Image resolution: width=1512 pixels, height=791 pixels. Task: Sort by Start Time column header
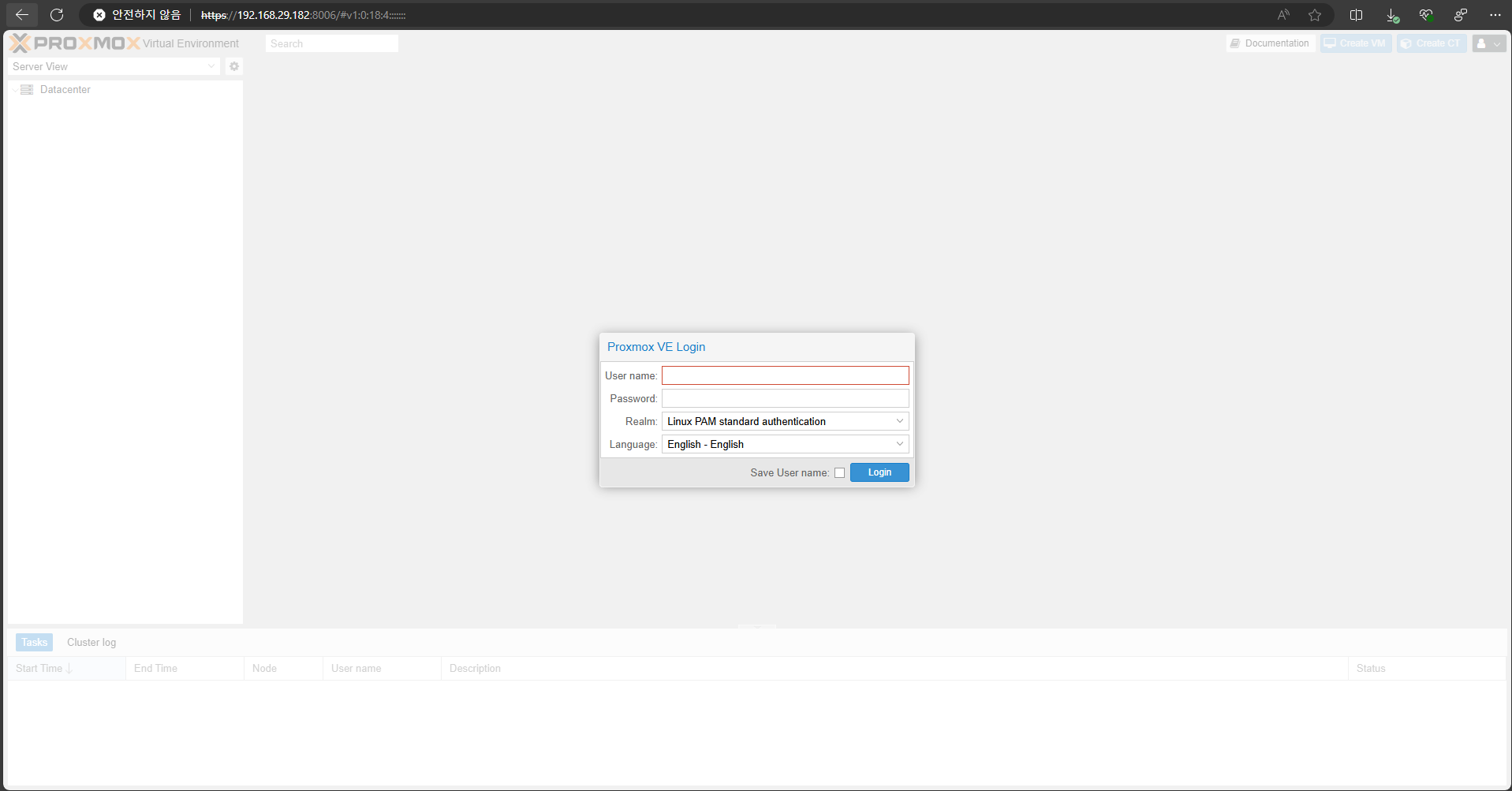point(66,668)
